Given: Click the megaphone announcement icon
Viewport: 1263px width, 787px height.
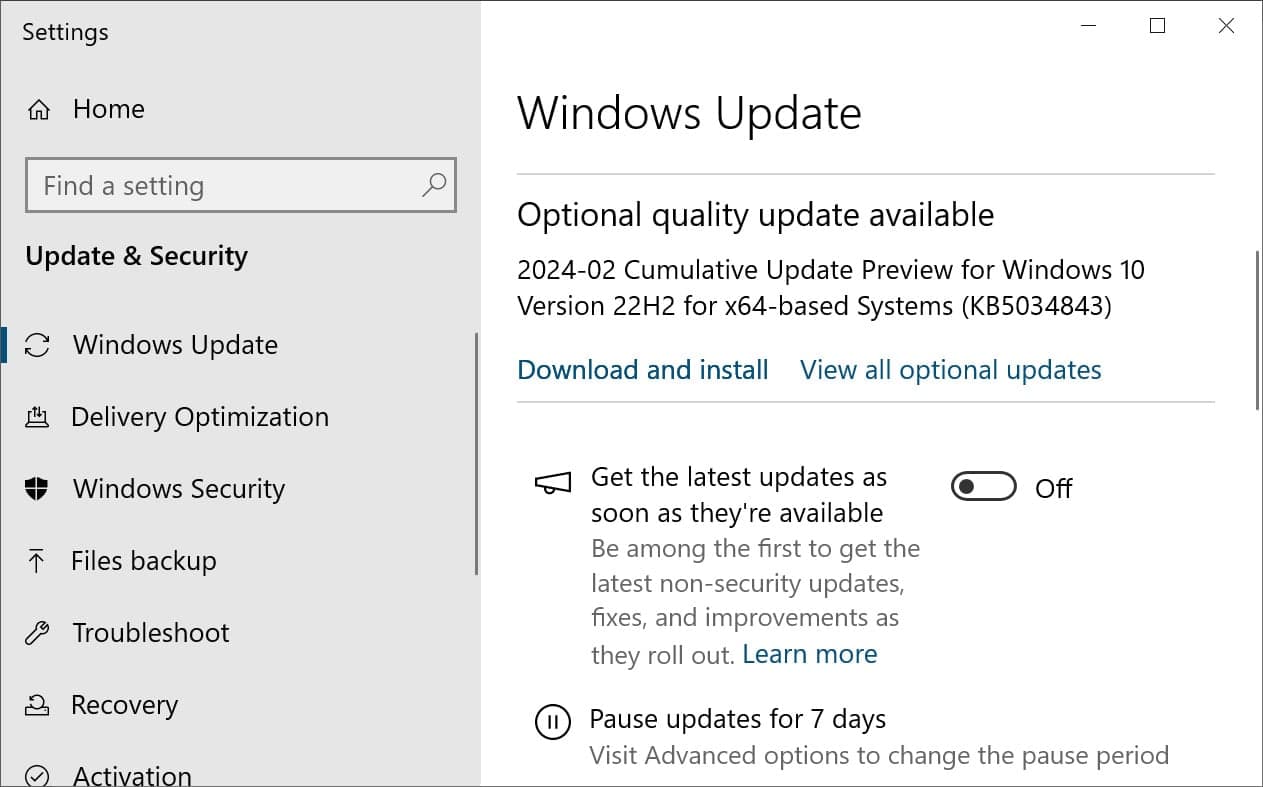Looking at the screenshot, I should 551,482.
